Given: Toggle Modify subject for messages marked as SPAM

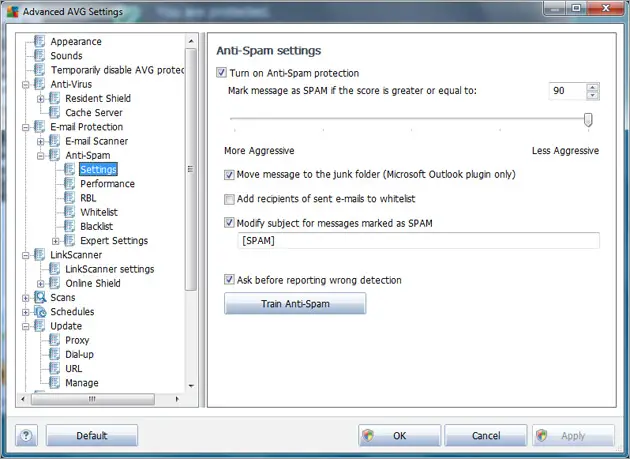Looking at the screenshot, I should pos(229,223).
